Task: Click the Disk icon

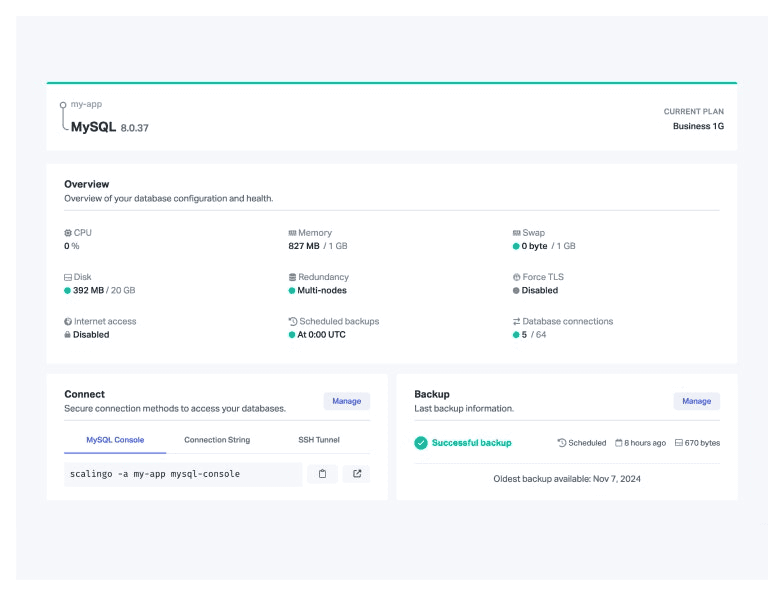Action: [x=68, y=277]
